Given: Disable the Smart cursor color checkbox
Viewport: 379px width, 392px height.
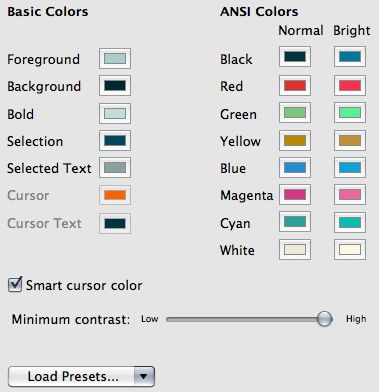Looking at the screenshot, I should point(15,285).
